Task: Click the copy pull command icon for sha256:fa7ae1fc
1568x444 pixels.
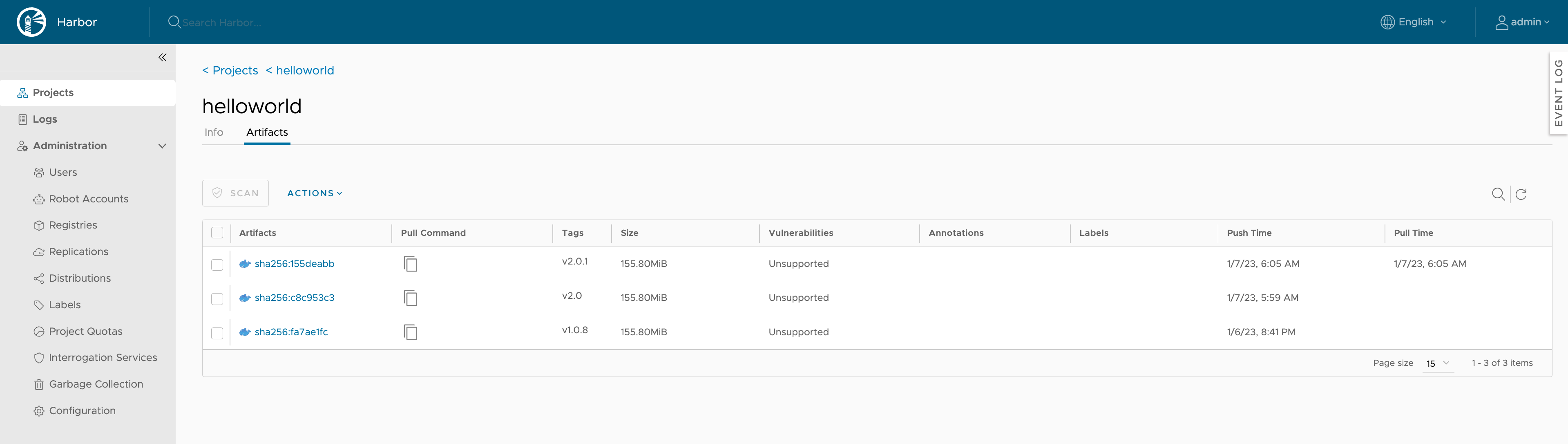Action: [x=410, y=332]
